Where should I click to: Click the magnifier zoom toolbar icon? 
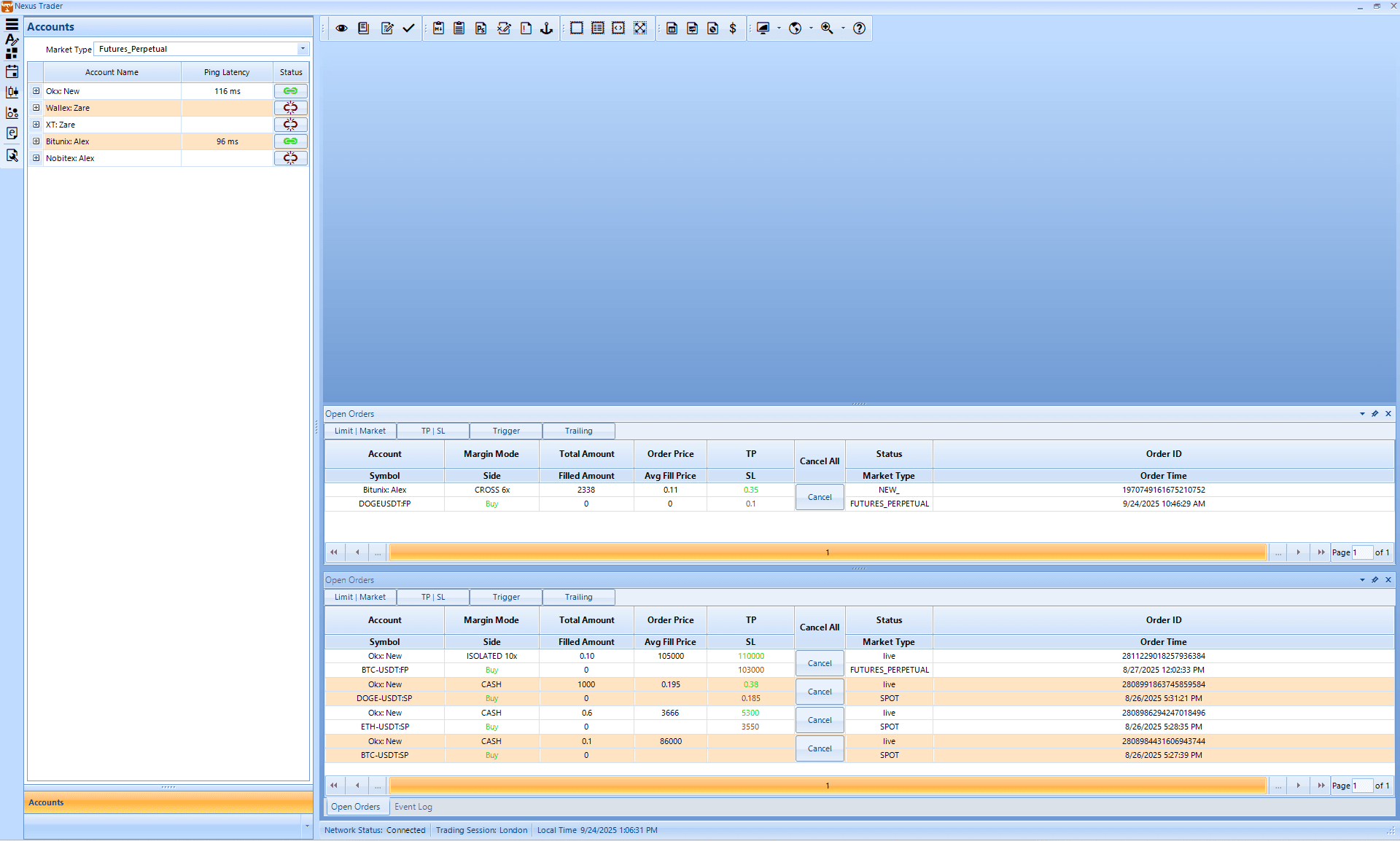(x=827, y=28)
